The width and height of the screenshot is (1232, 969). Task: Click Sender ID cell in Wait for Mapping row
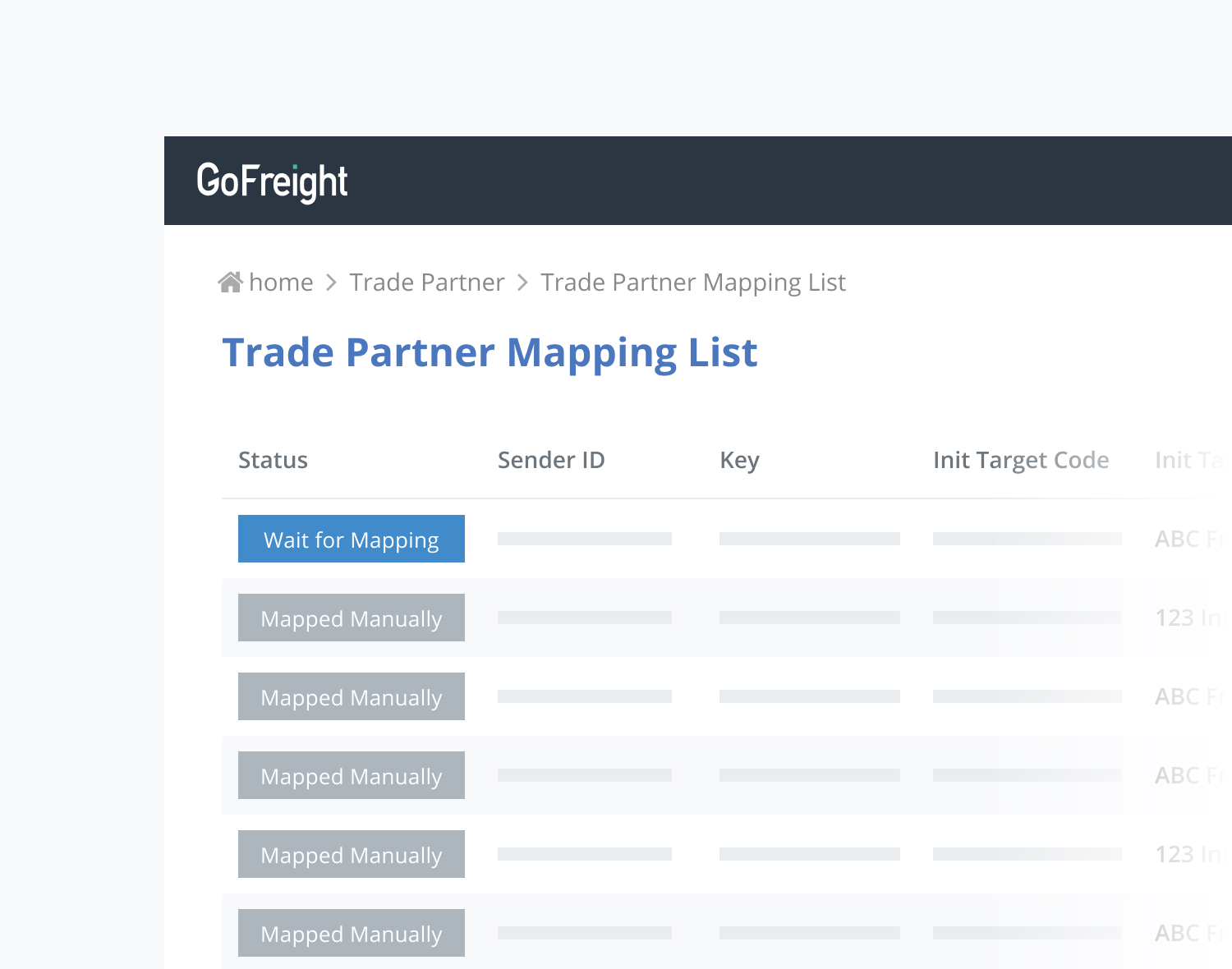coord(585,539)
